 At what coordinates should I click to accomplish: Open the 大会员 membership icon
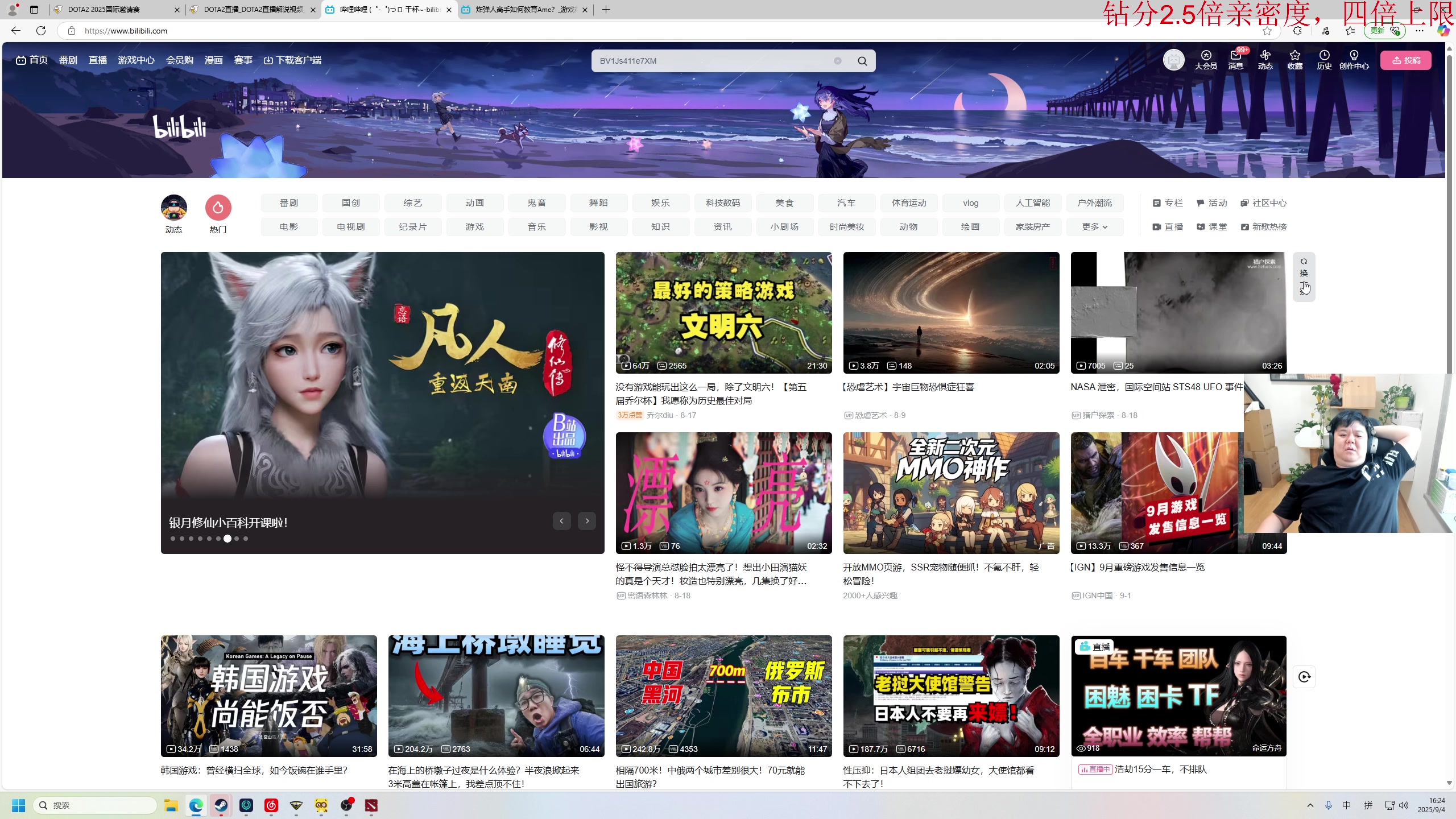click(x=1206, y=60)
